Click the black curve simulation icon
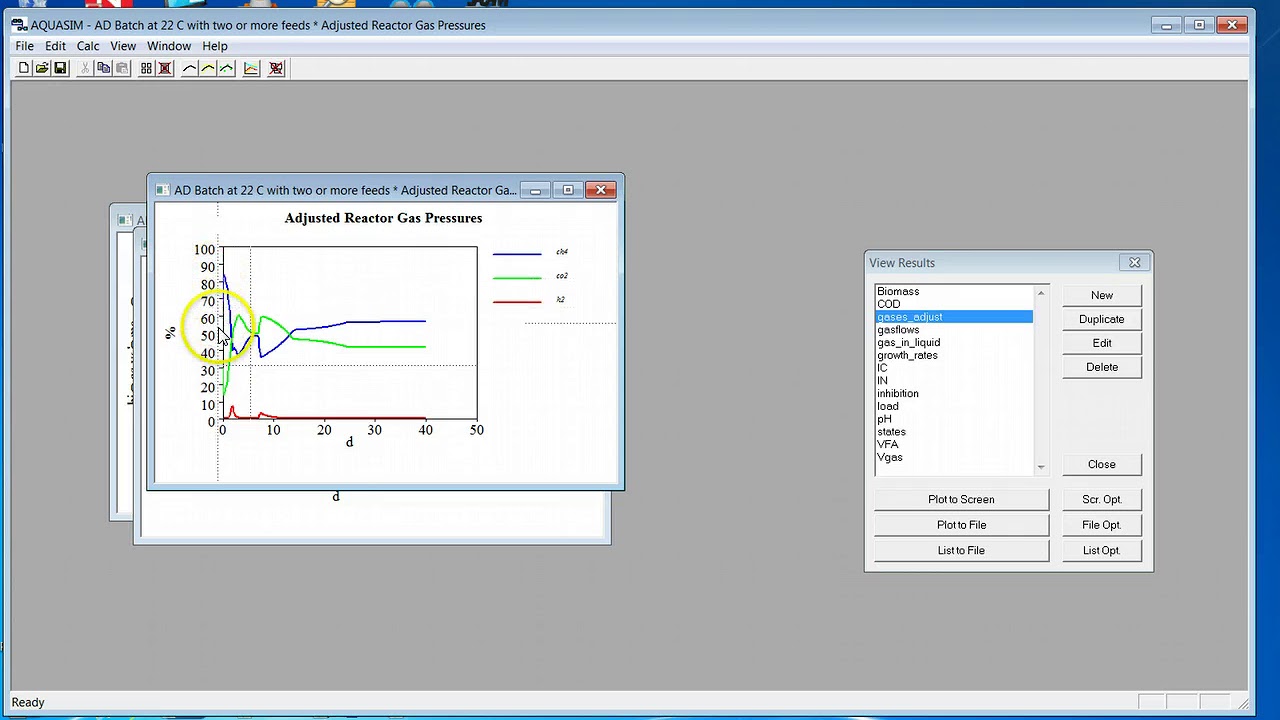Image resolution: width=1280 pixels, height=720 pixels. click(190, 68)
